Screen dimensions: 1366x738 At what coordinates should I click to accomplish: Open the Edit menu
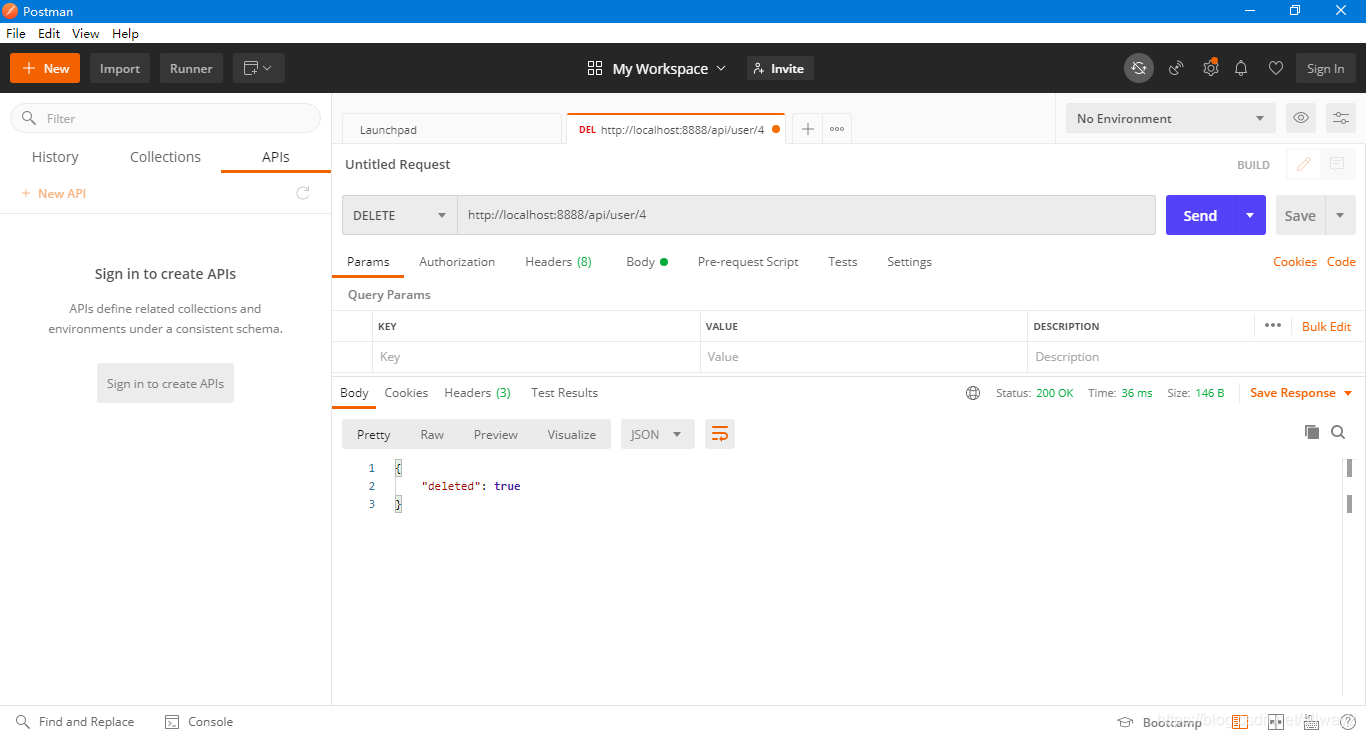coord(49,33)
